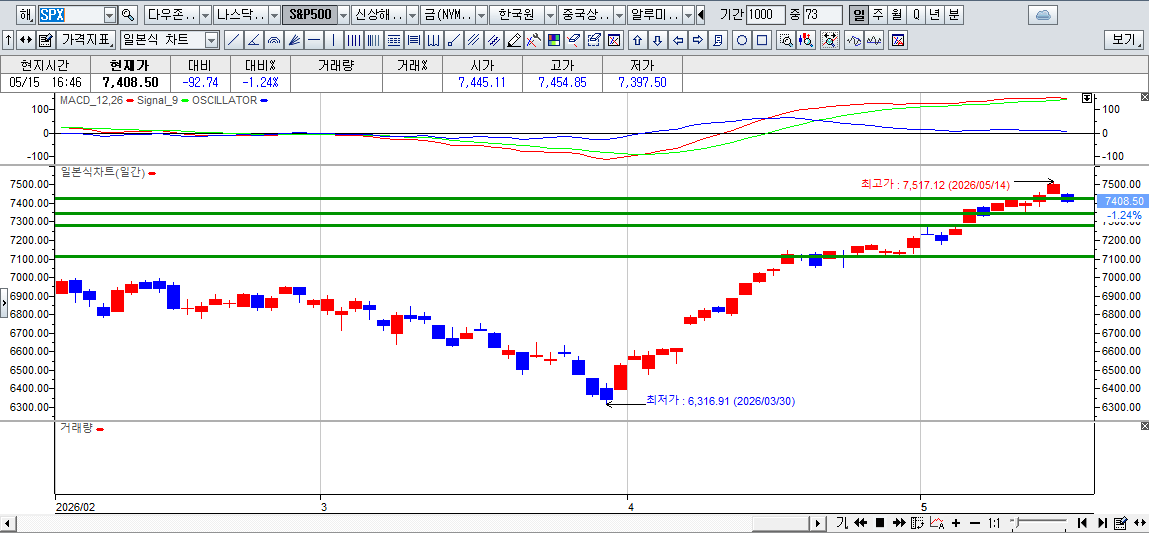The image size is (1149, 533).
Task: Click the symbol search magnifier icon
Action: [128, 14]
